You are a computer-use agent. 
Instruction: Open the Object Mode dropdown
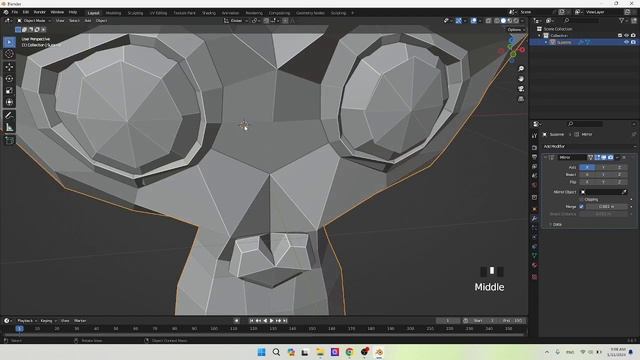[x=34, y=21]
